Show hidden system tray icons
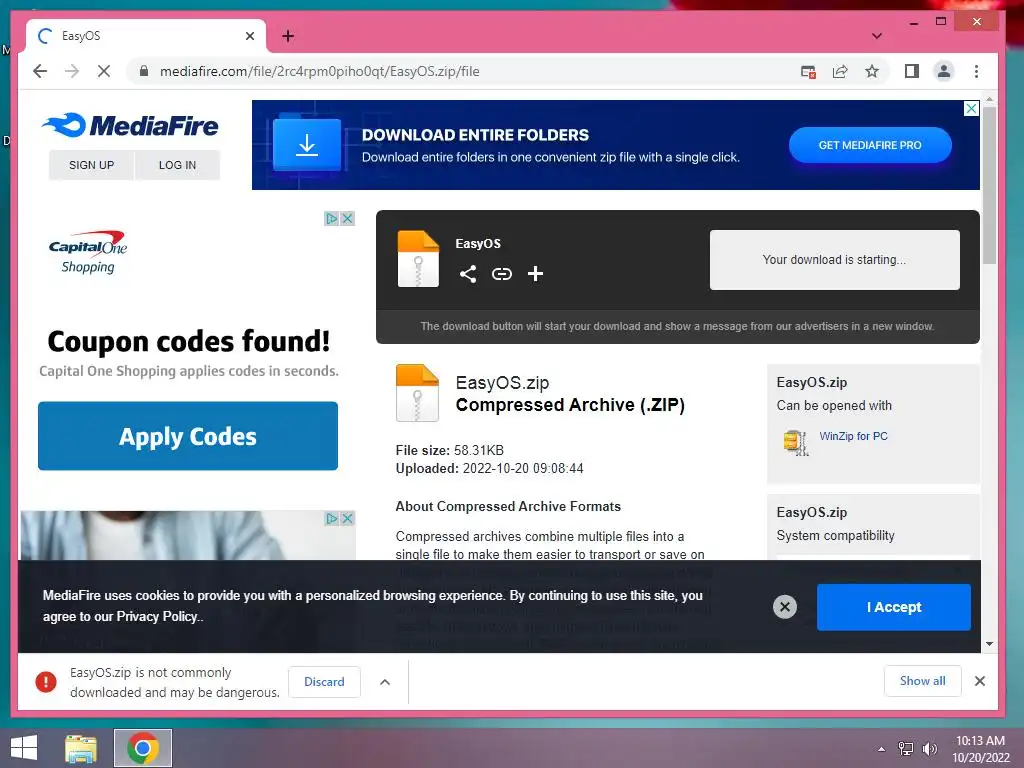The width and height of the screenshot is (1024, 768). [882, 749]
